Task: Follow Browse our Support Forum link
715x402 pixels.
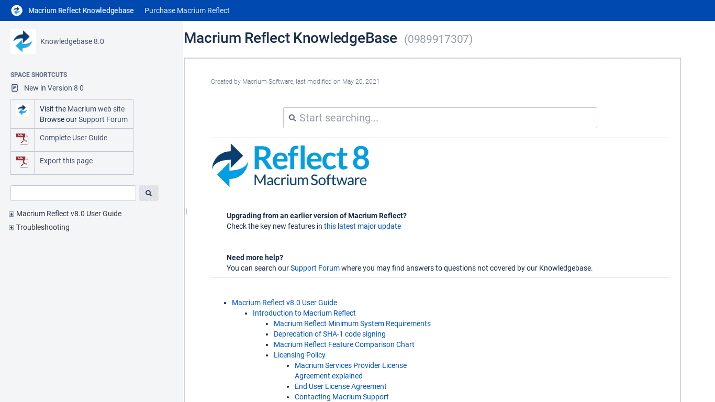Action: pyautogui.click(x=83, y=119)
